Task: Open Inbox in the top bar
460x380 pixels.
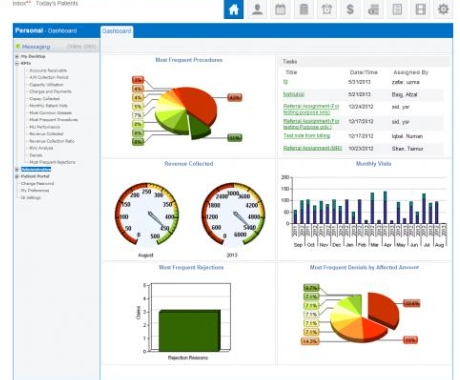Action: [19, 3]
